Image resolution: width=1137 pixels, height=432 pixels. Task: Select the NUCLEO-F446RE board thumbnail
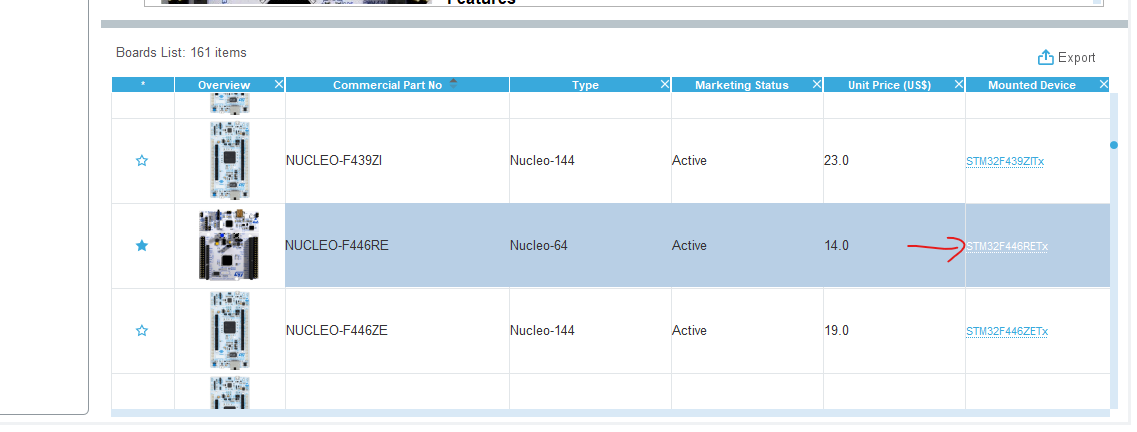coord(230,246)
